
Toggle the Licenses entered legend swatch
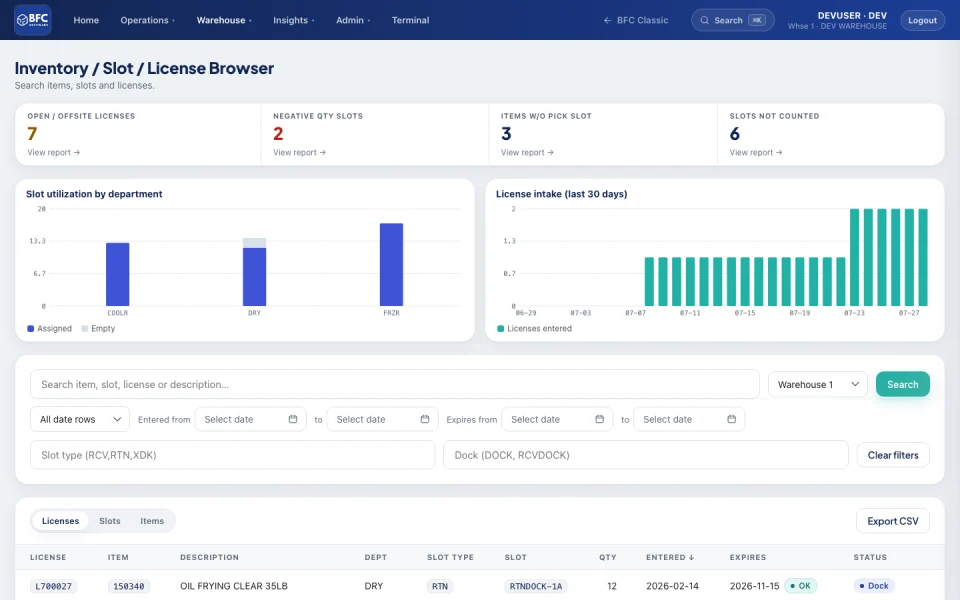tap(500, 328)
